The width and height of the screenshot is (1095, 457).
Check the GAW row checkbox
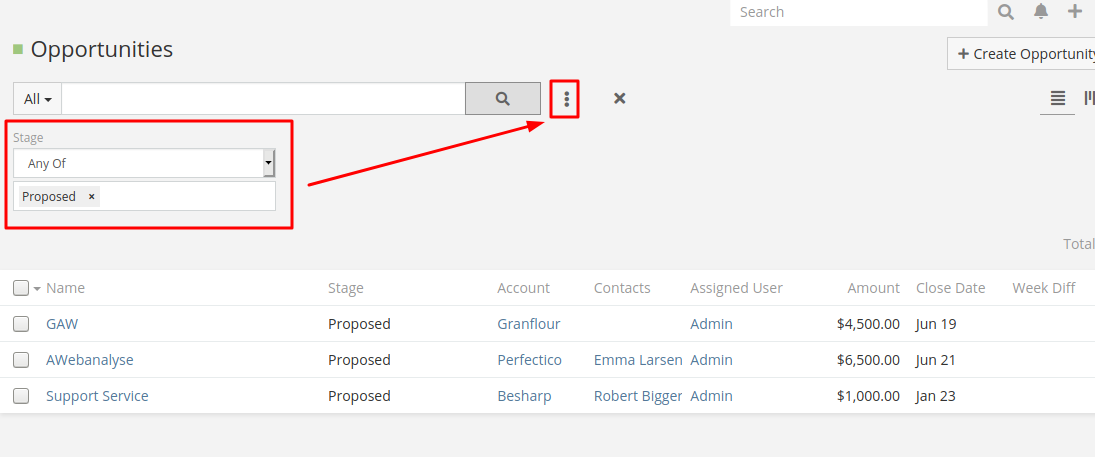click(21, 324)
